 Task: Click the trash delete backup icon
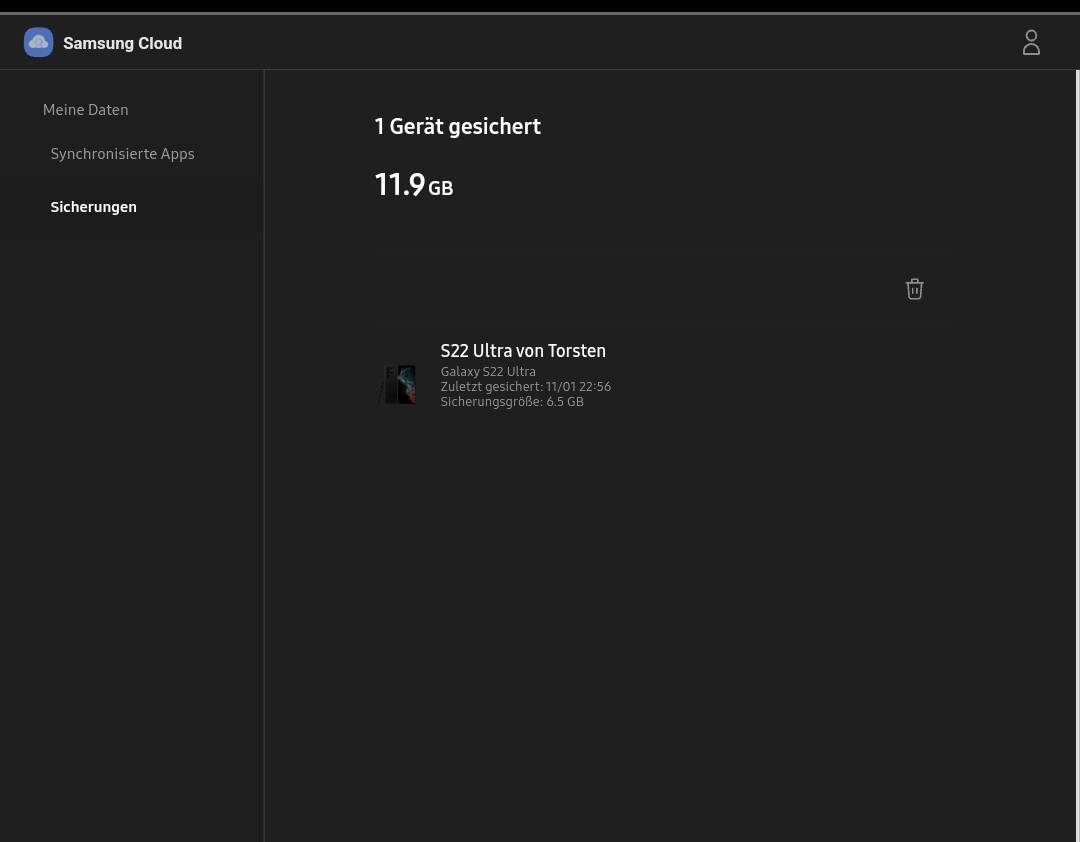coord(914,289)
